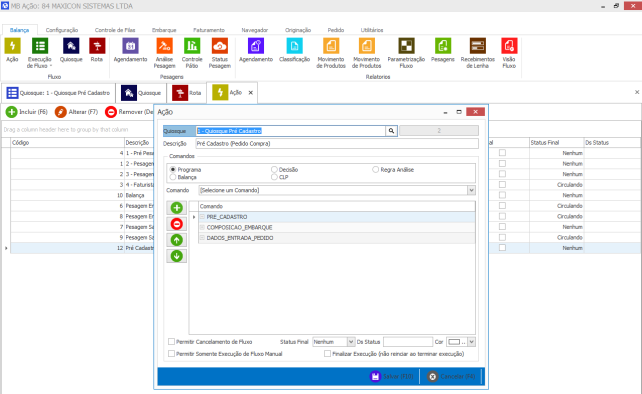Remove command with the red minus button
This screenshot has height=394, width=642.
(x=176, y=224)
